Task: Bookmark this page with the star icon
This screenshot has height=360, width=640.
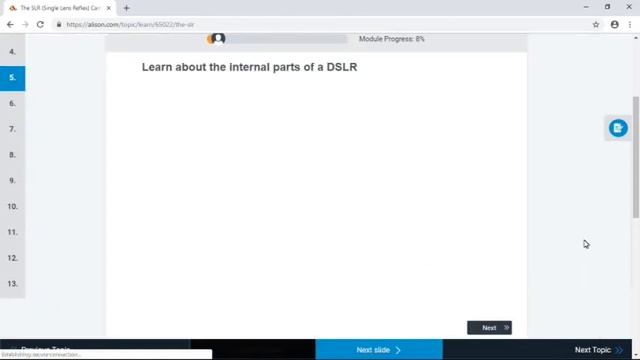Action: [596, 24]
